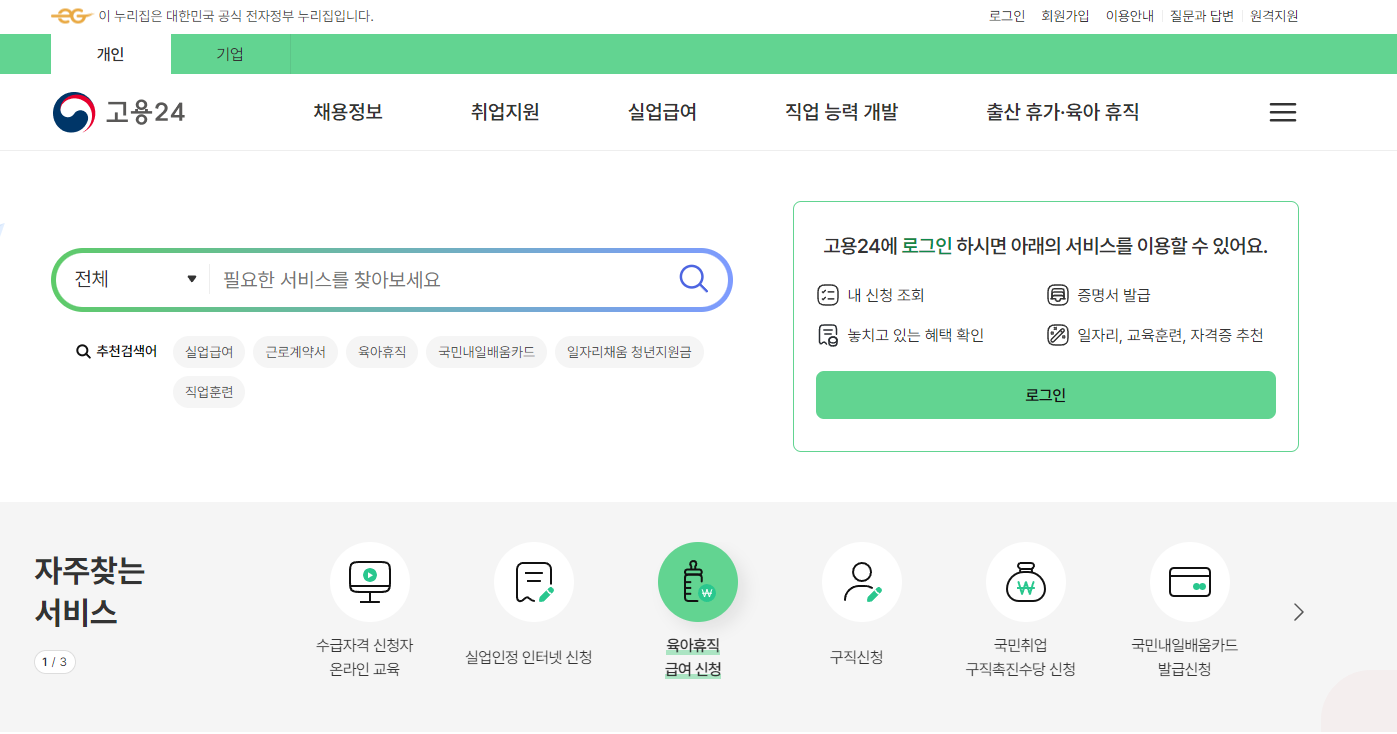1397x734 pixels.
Task: Open the 출산 휴가·육아 휴직 menu
Action: 1062,112
